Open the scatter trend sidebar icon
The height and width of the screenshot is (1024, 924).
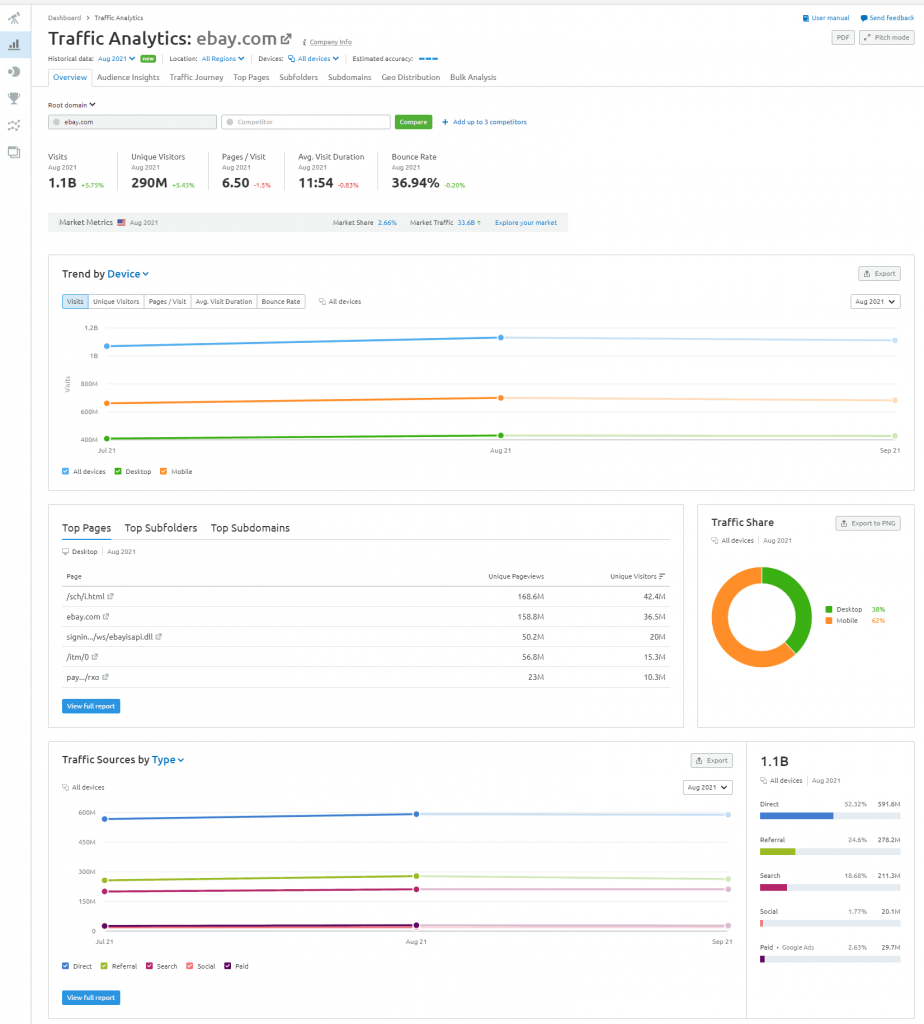(x=14, y=125)
